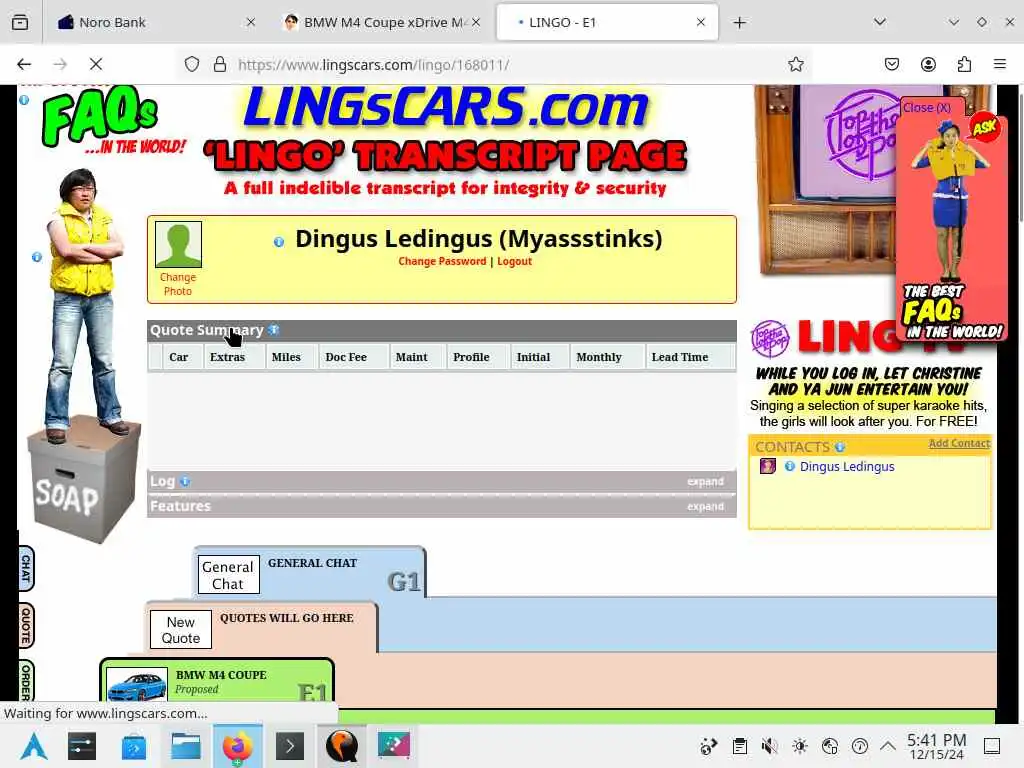The image size is (1024, 768).
Task: Open the shield tracking protection icon
Action: coord(191,64)
